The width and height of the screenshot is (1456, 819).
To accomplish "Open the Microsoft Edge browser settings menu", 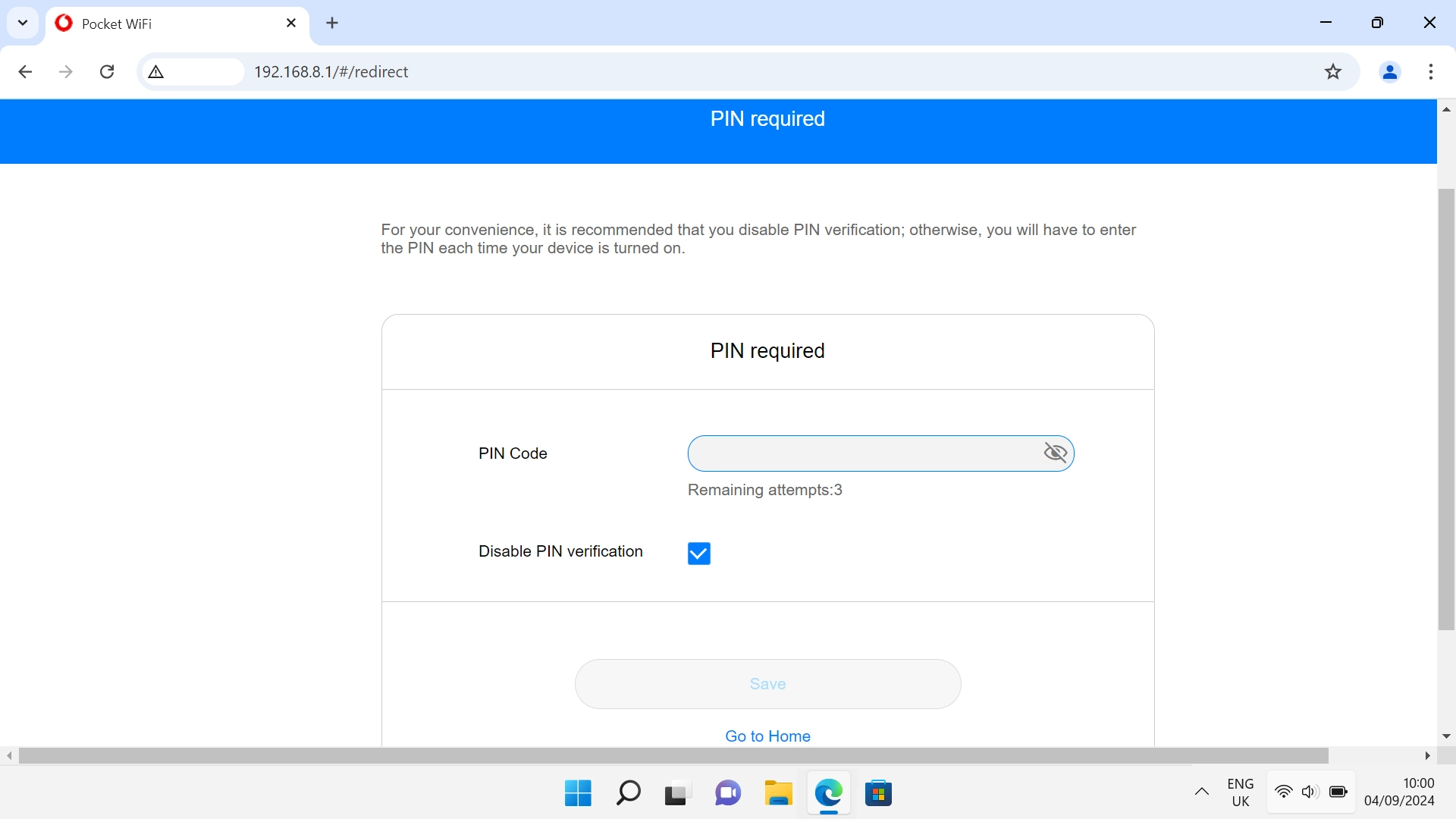I will click(x=1431, y=71).
